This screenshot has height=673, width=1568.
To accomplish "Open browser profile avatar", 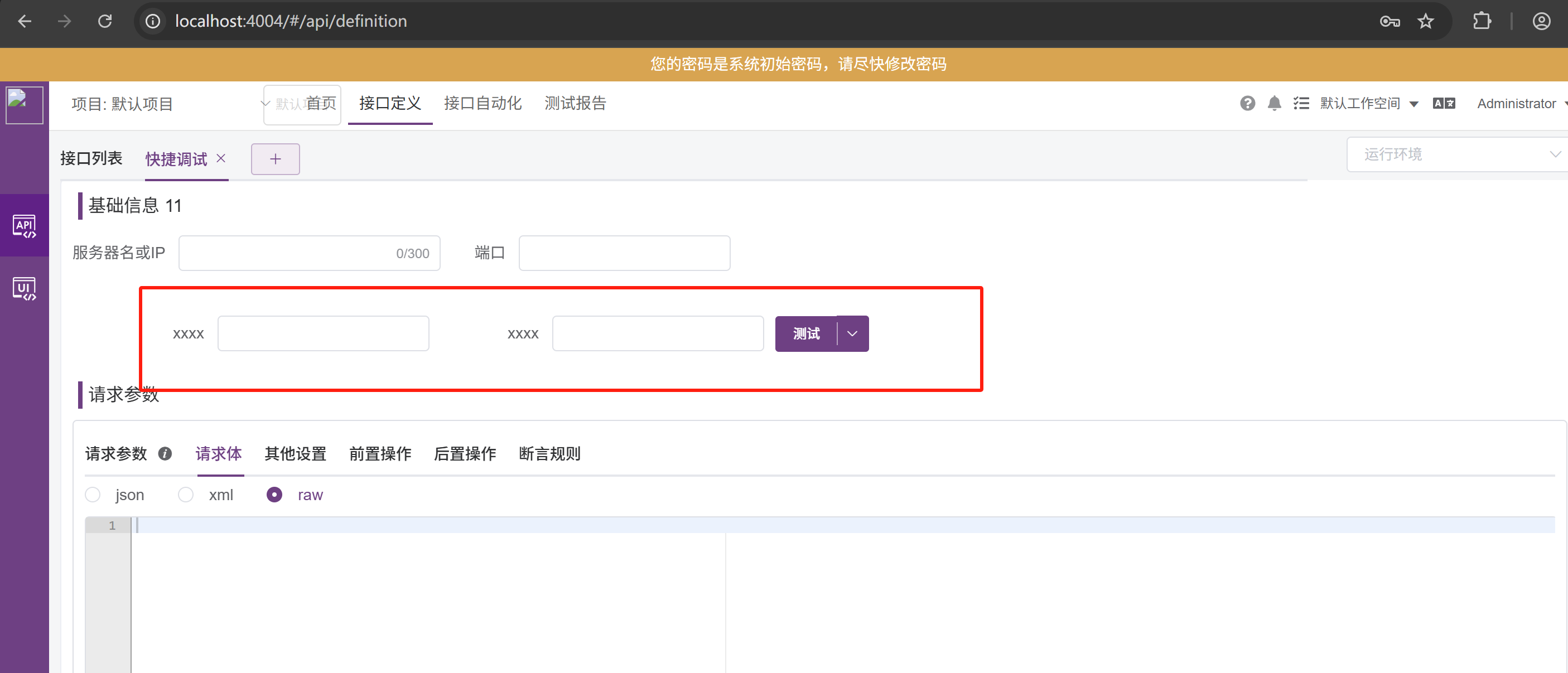I will pyautogui.click(x=1541, y=21).
